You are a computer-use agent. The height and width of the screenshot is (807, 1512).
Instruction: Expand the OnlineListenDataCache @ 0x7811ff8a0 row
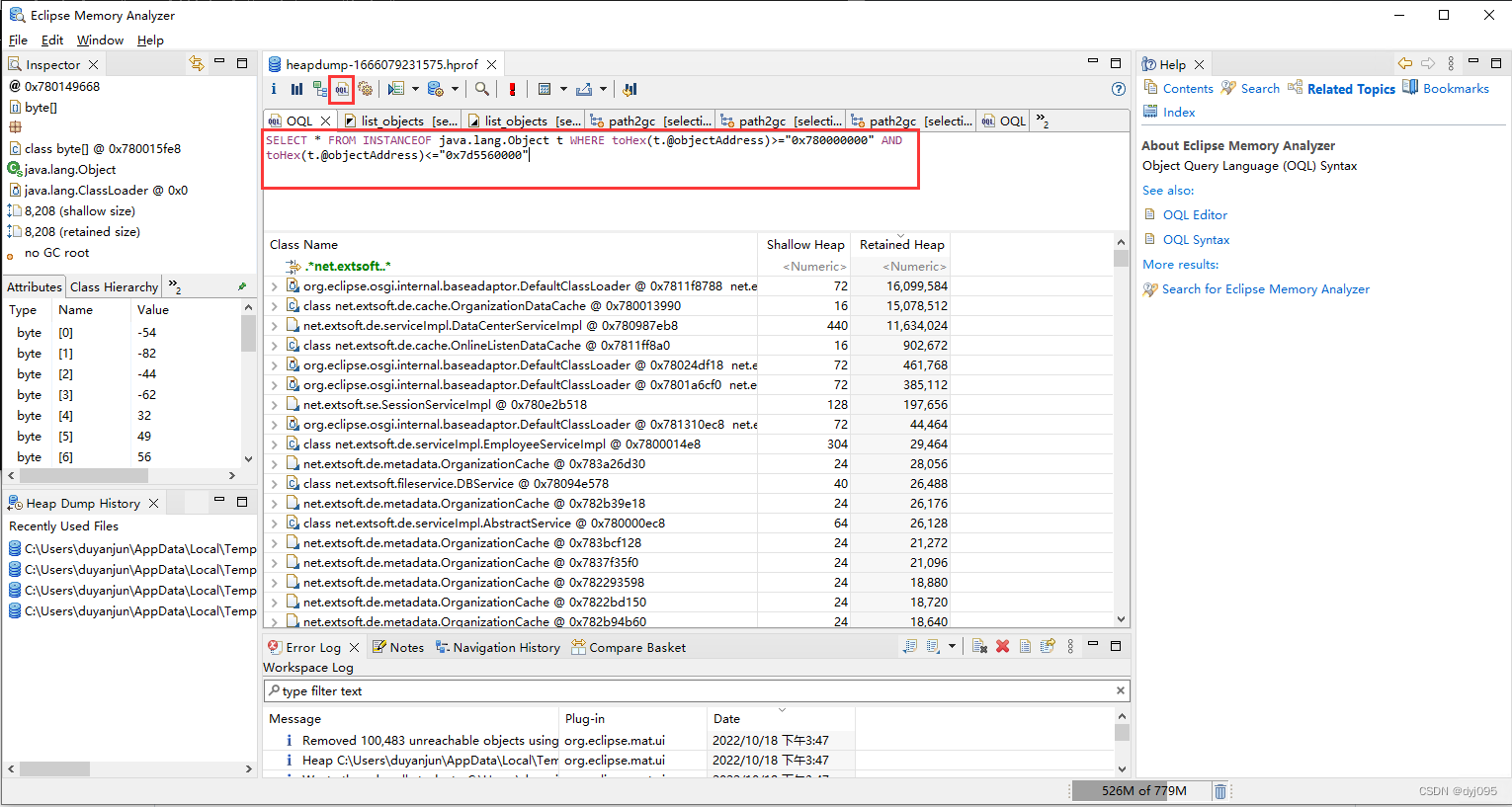click(274, 346)
